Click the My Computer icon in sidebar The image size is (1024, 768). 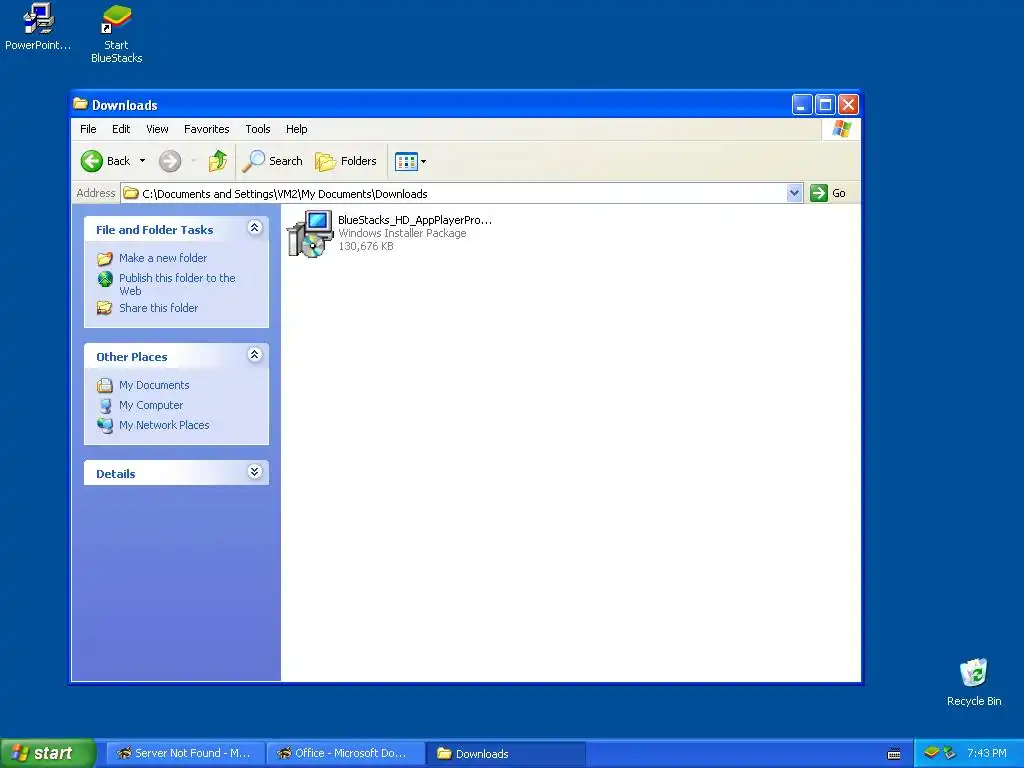tap(104, 406)
